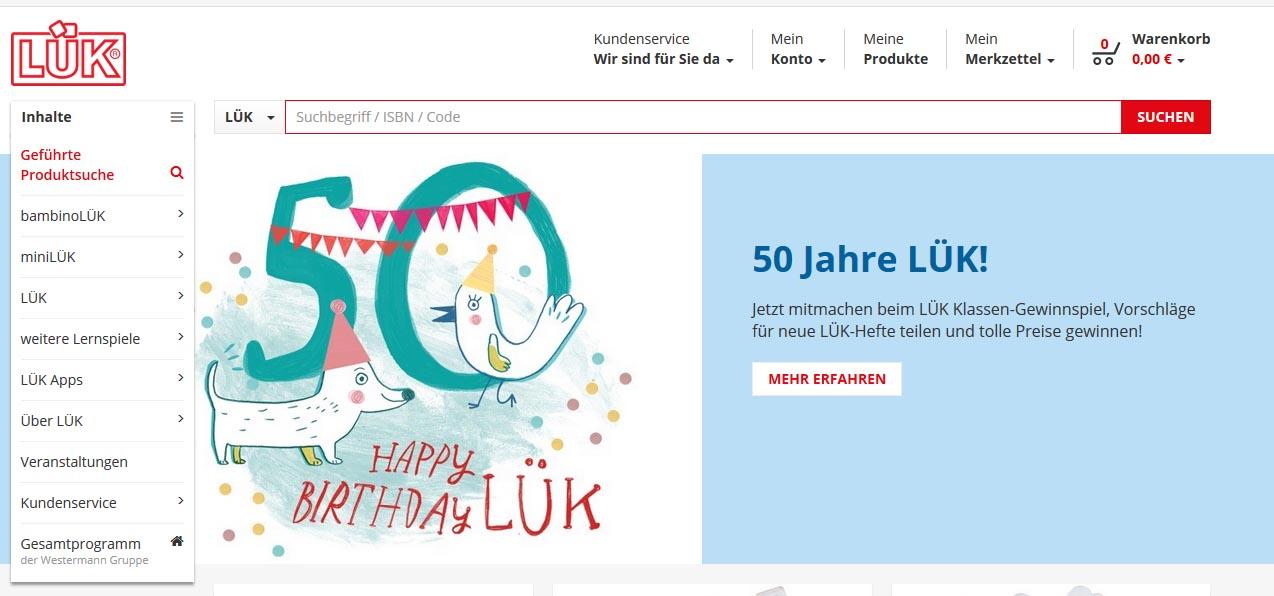This screenshot has width=1274, height=596.
Task: Click the LÜK logo
Action: (69, 53)
